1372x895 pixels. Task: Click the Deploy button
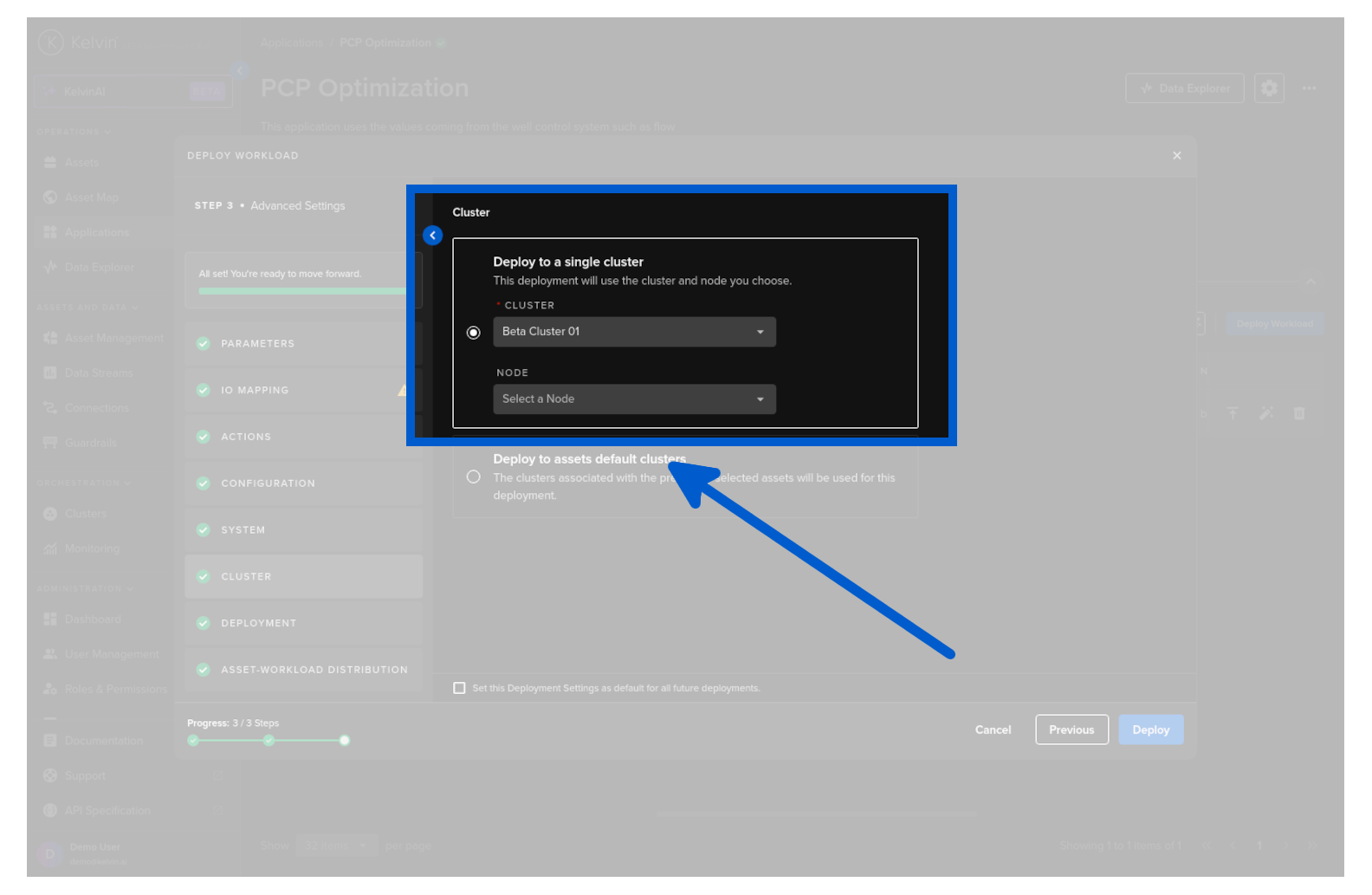coord(1150,730)
